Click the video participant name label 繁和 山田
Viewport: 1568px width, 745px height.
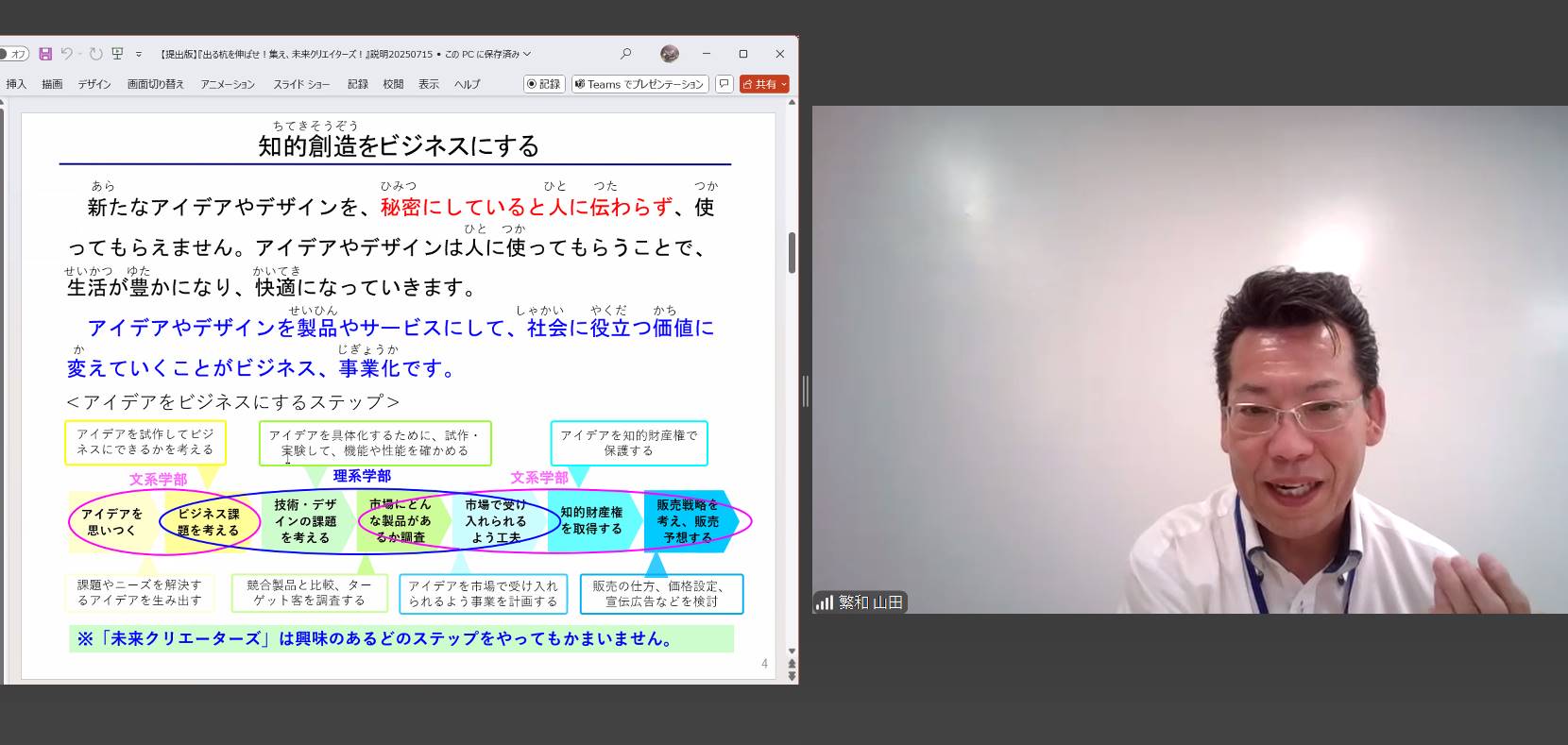pos(871,602)
